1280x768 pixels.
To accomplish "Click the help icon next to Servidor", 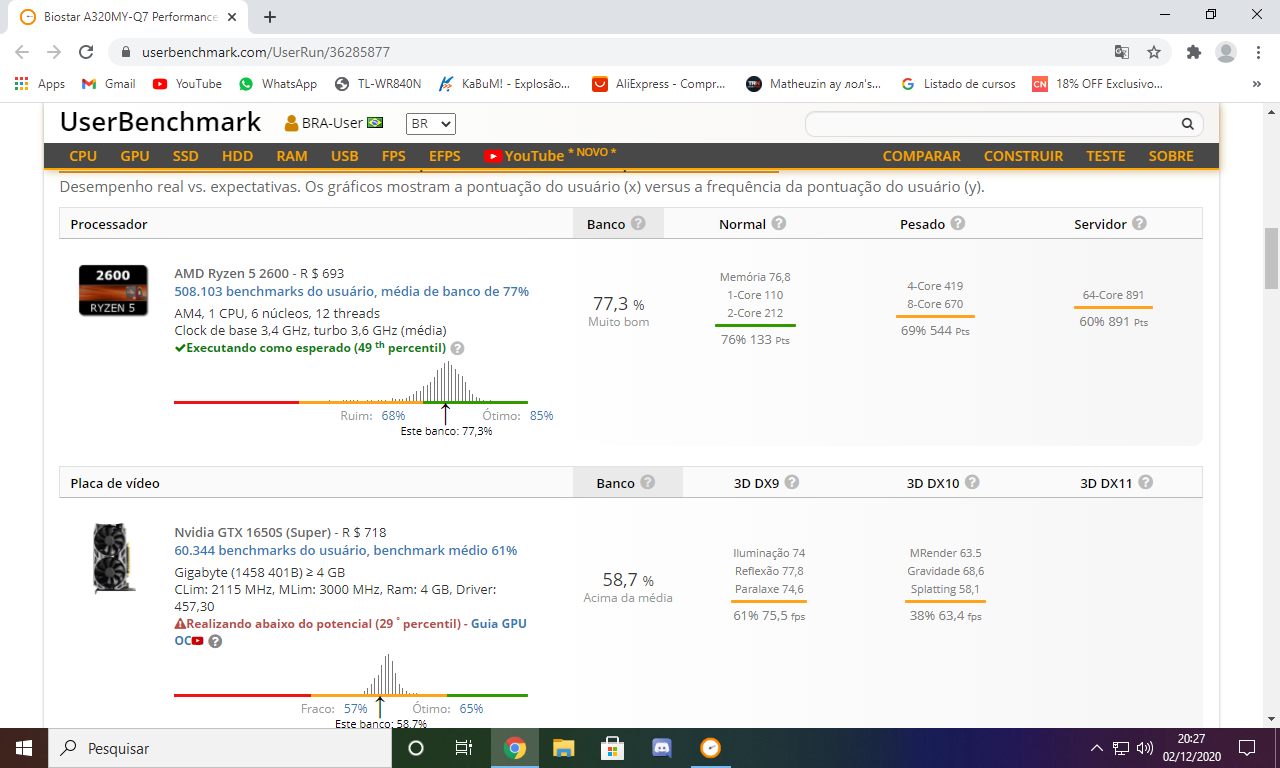I will [x=1139, y=224].
